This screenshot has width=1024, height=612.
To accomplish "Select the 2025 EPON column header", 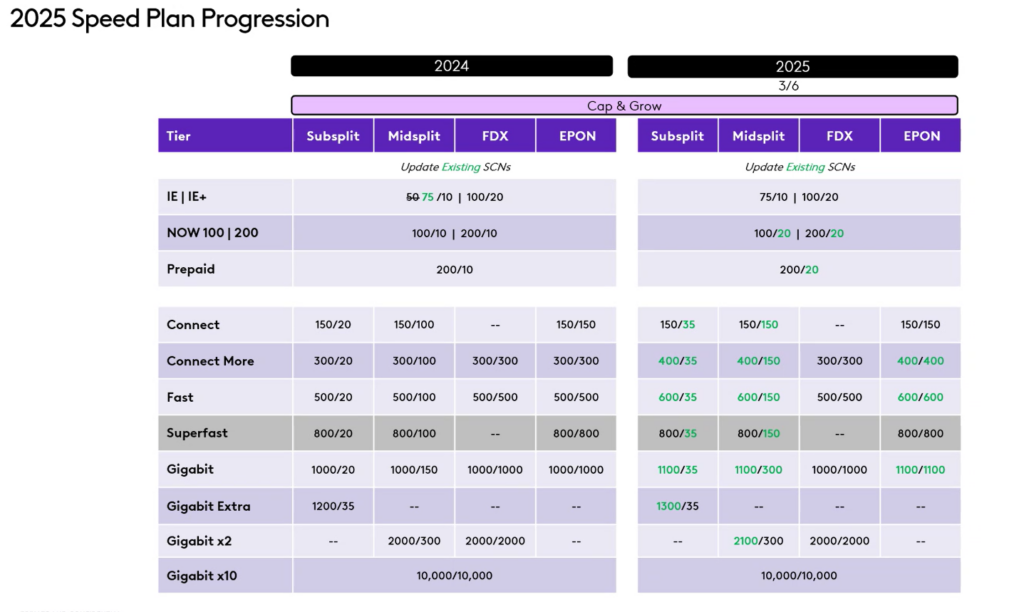I will point(921,136).
